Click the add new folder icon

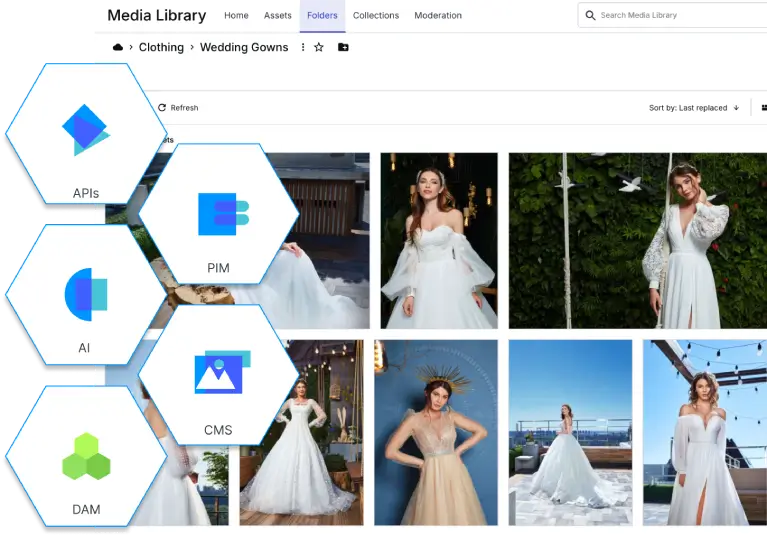[343, 47]
